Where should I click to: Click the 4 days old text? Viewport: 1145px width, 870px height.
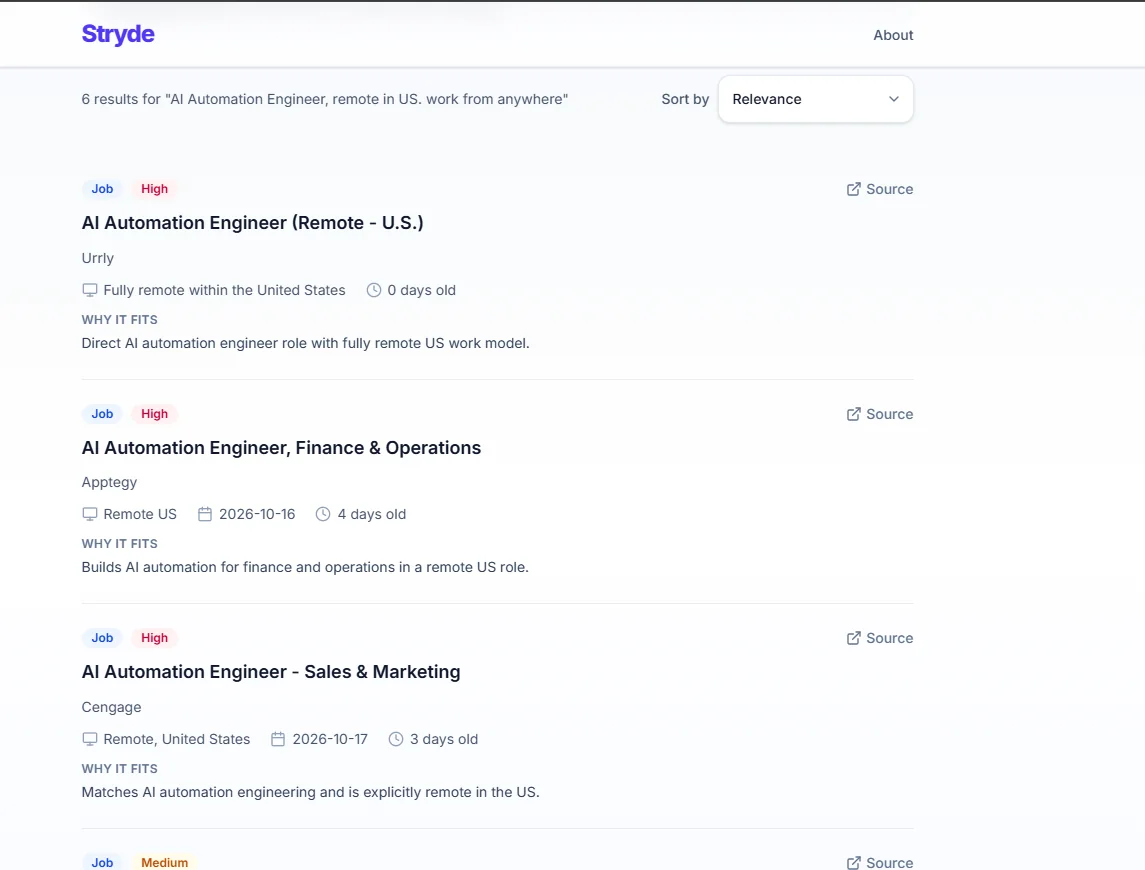372,514
